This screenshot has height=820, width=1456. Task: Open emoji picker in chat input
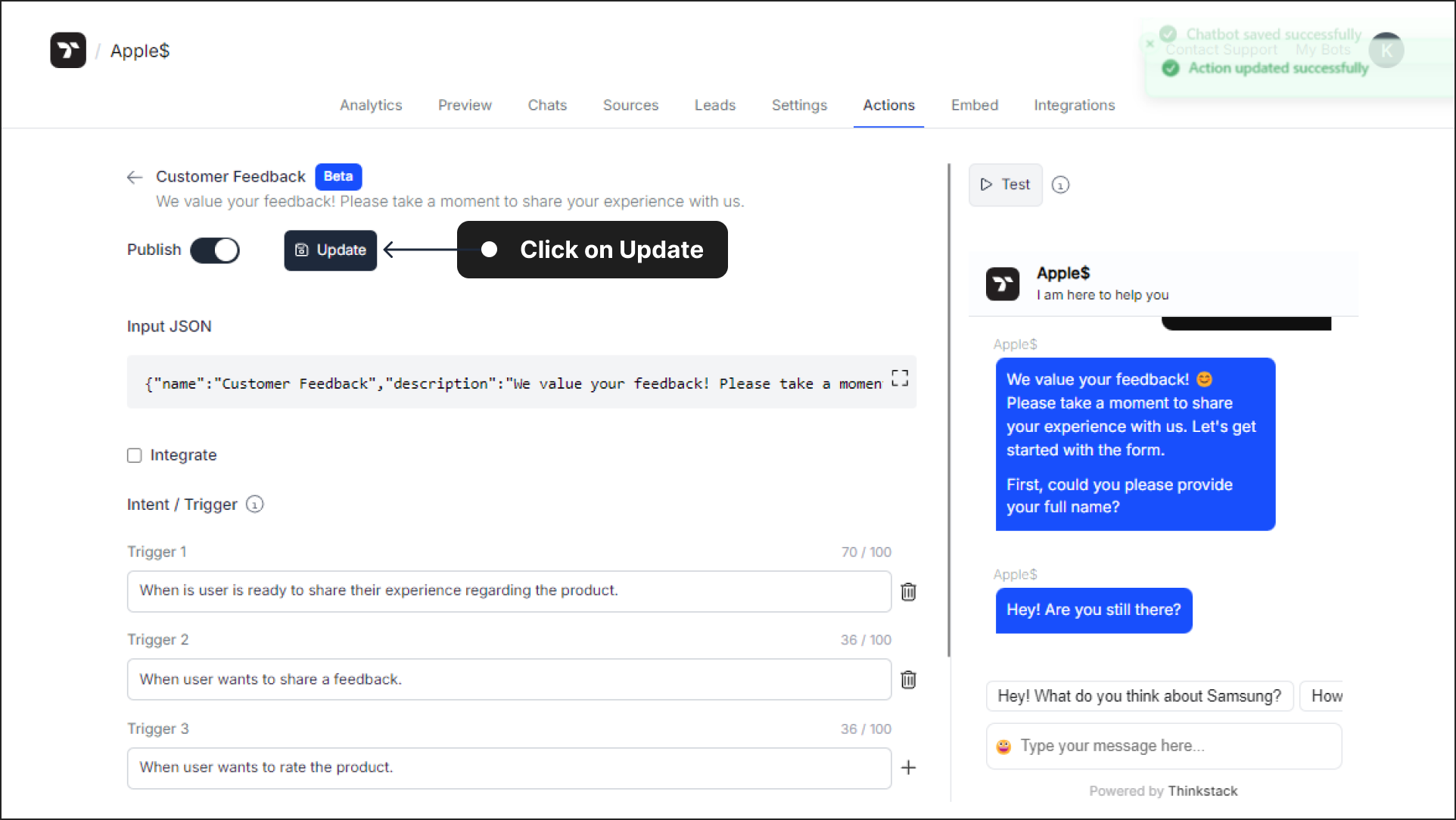click(x=1003, y=747)
